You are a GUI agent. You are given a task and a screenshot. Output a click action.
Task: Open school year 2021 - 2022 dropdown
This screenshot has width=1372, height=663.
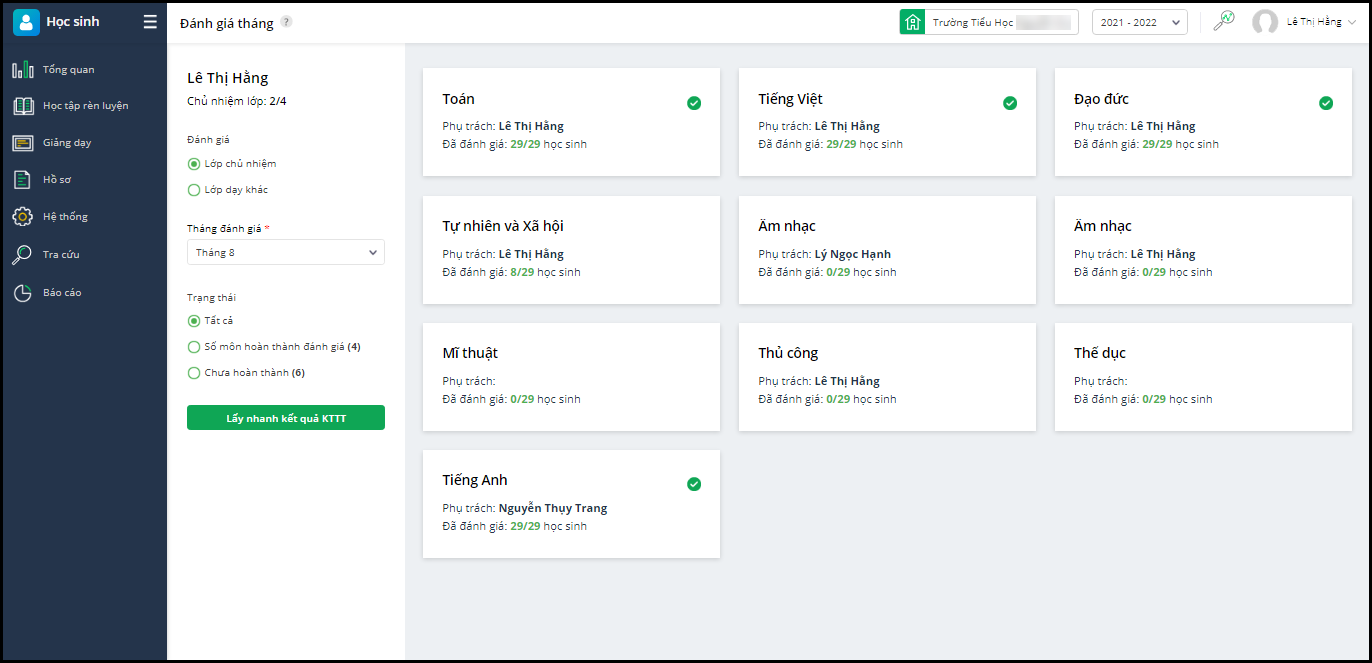click(1139, 22)
